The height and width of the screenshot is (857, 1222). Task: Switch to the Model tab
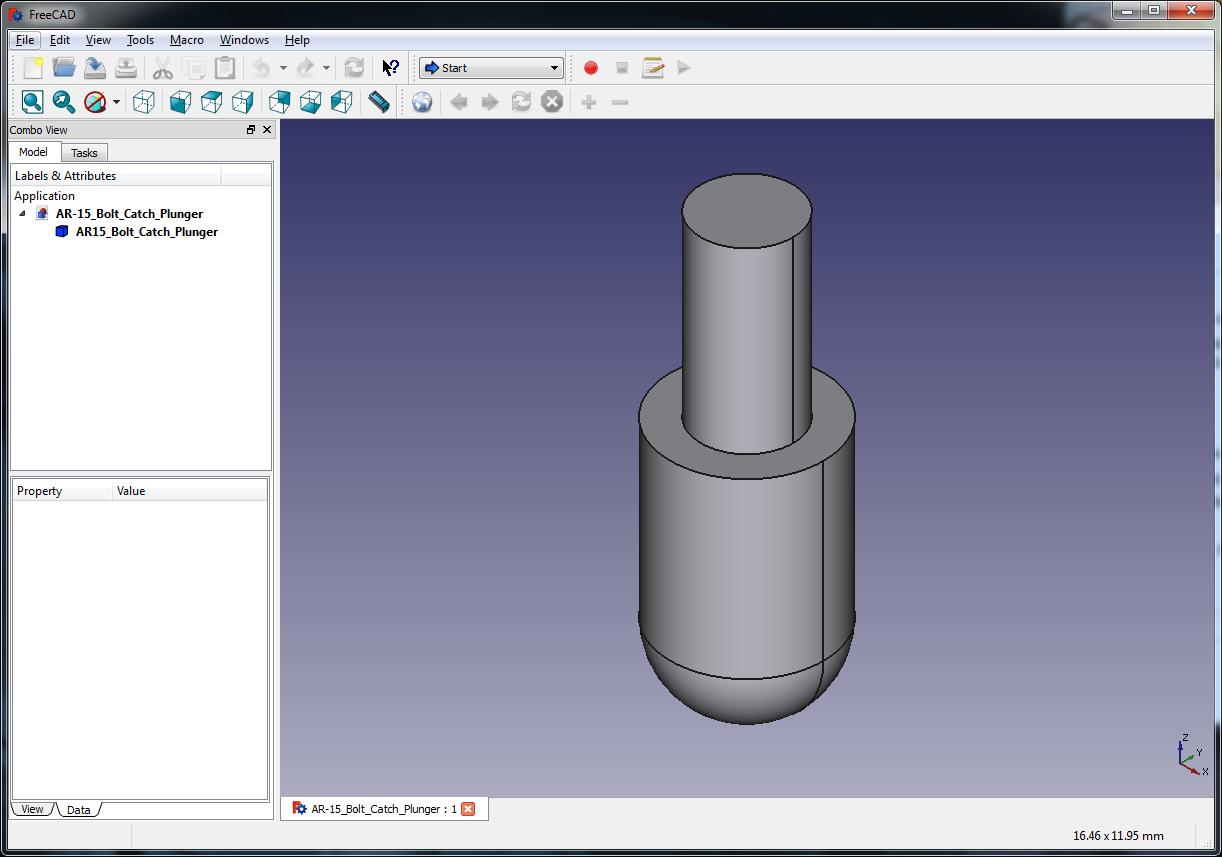[34, 152]
